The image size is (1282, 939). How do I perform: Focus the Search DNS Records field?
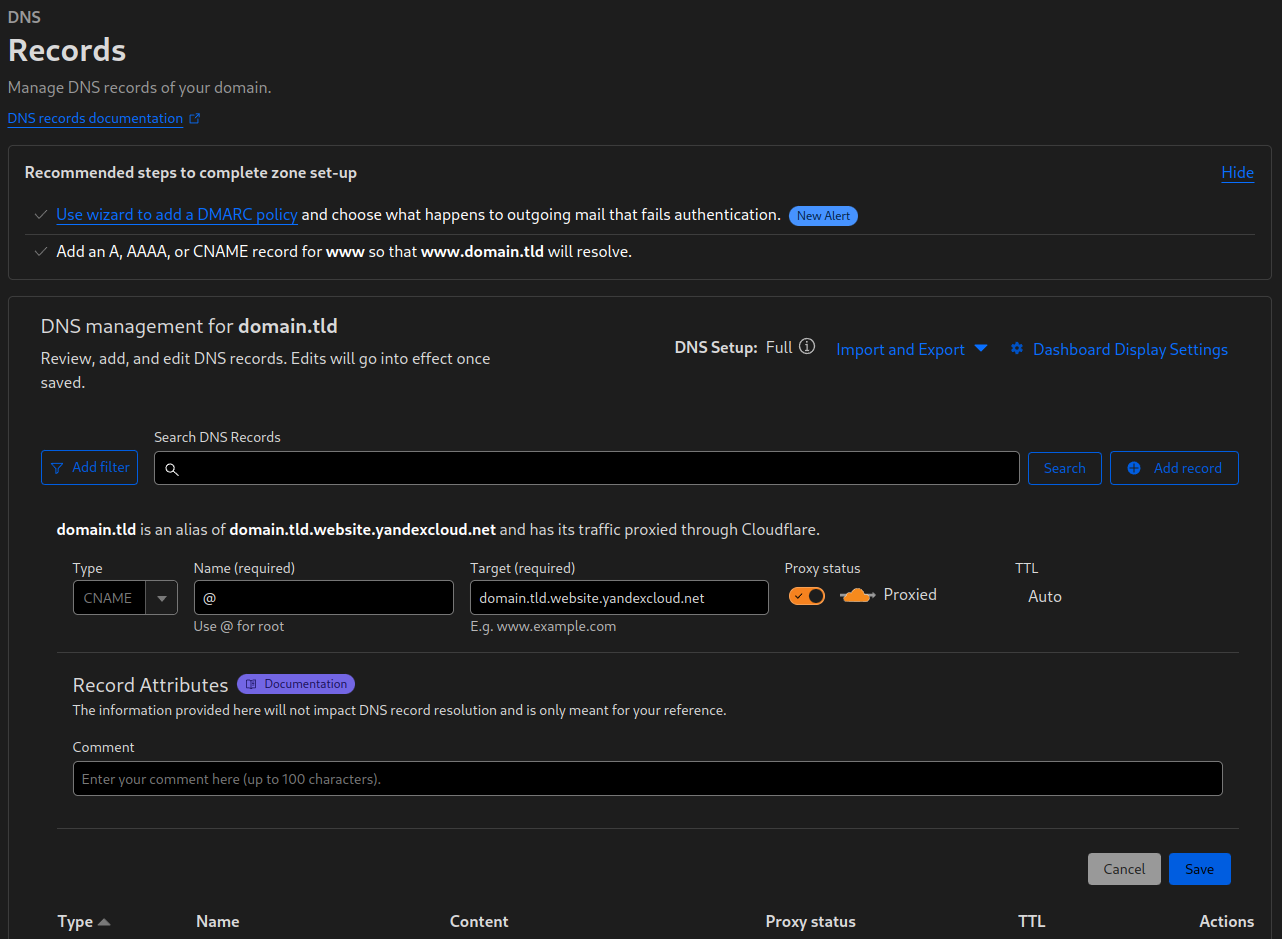pyautogui.click(x=587, y=468)
